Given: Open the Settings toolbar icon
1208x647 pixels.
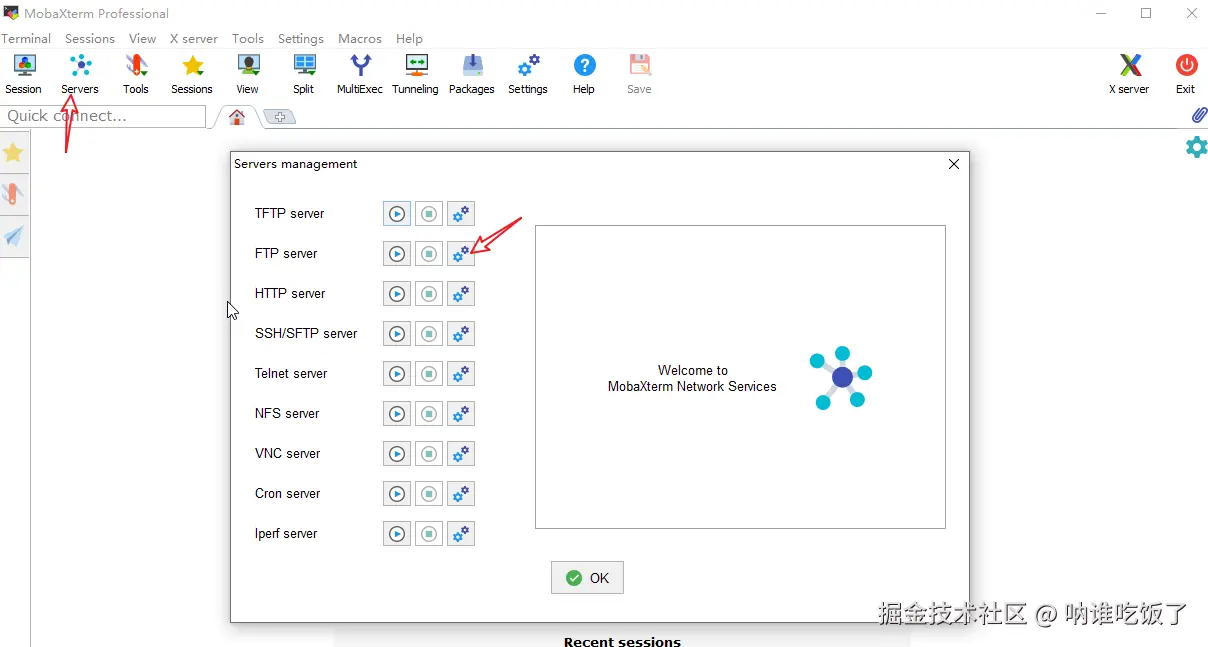Looking at the screenshot, I should pos(528,75).
